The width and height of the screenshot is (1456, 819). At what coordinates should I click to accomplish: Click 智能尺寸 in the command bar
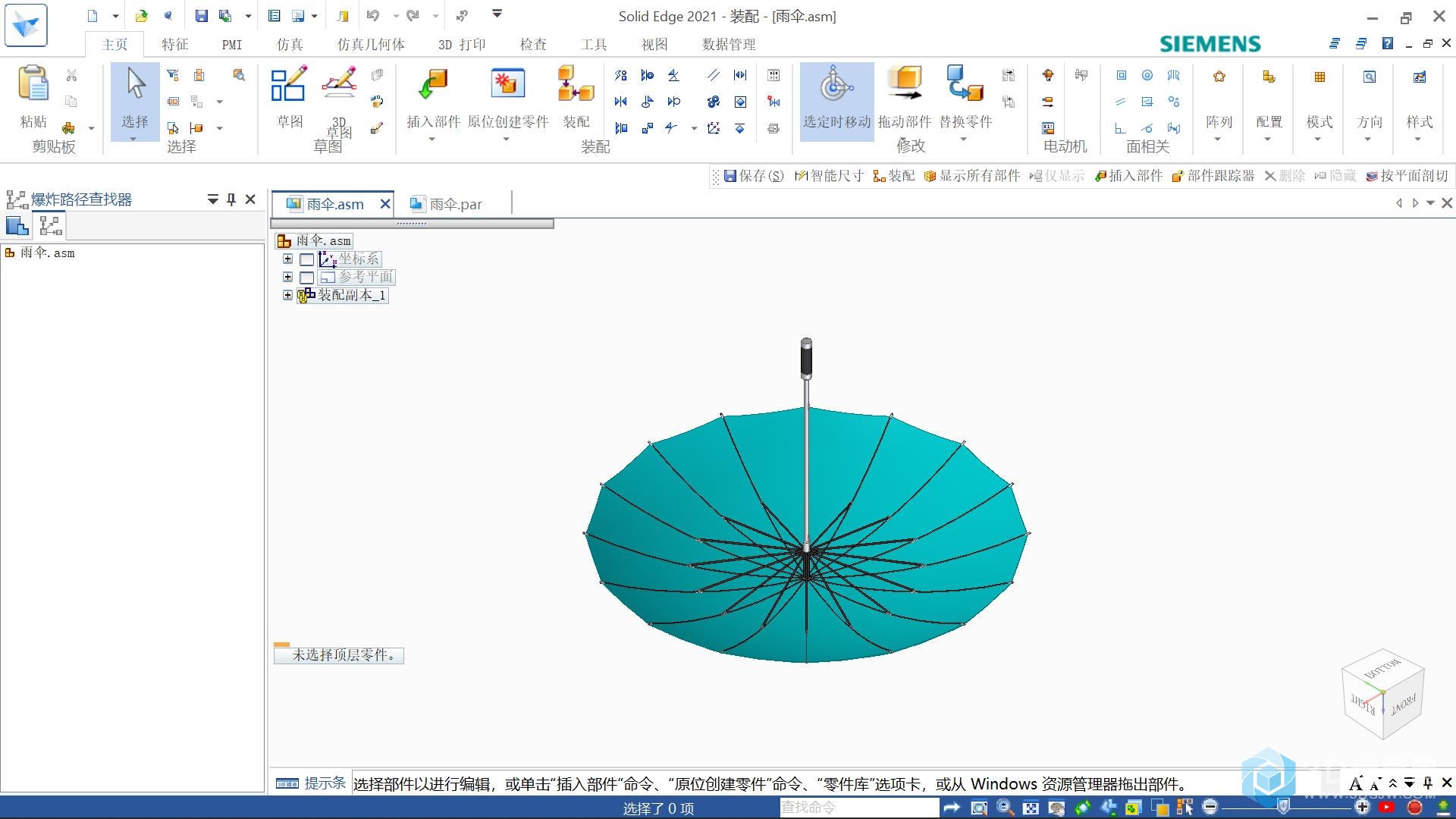click(829, 176)
